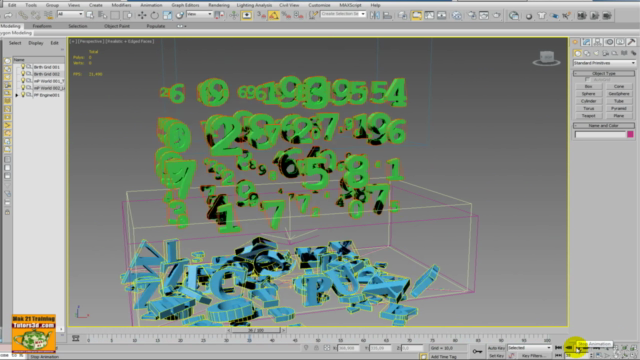The height and width of the screenshot is (360, 640).
Task: Click the object name input field
Action: (x=600, y=134)
